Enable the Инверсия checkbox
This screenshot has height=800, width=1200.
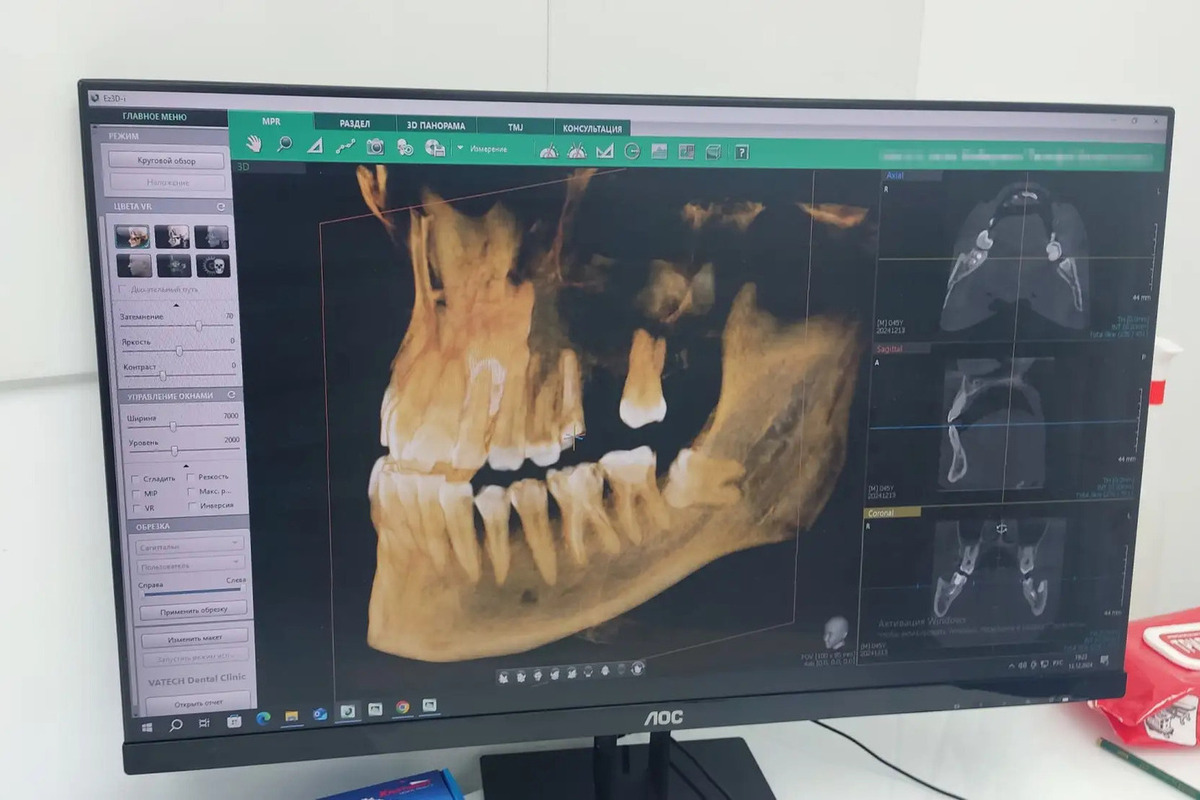point(191,506)
